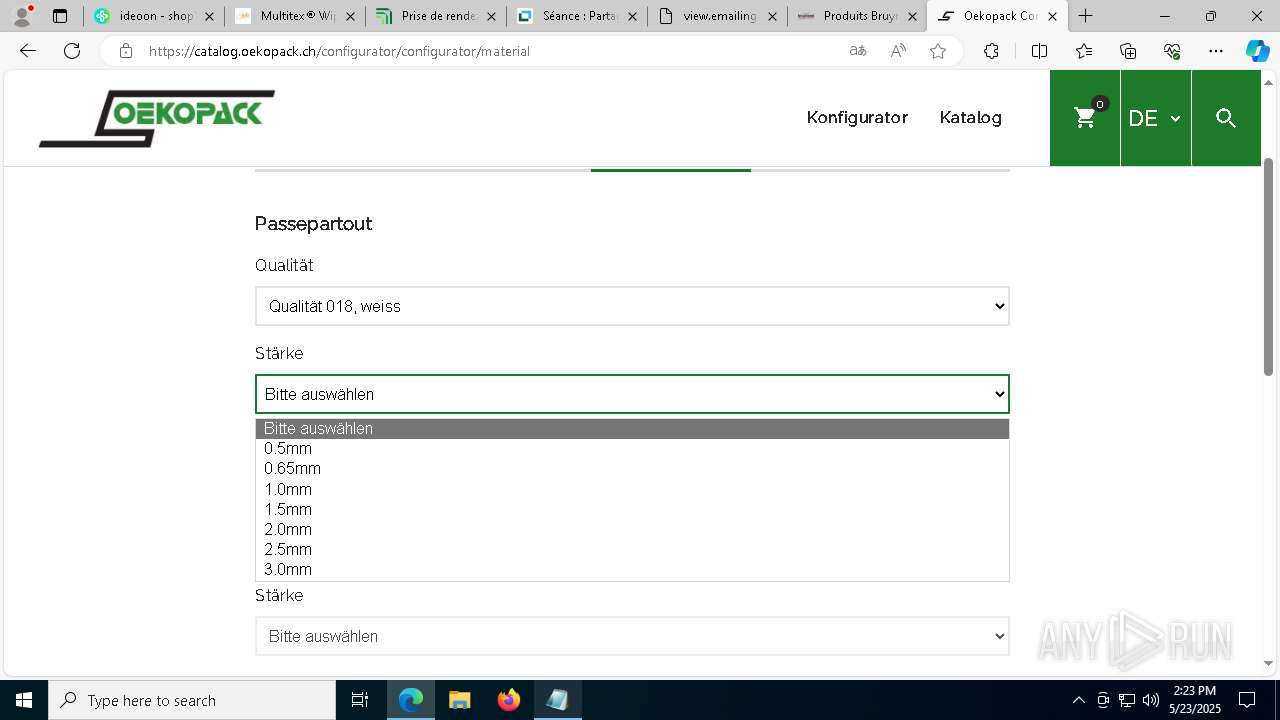1280x720 pixels.
Task: Open Task View on taskbar
Action: 360,700
